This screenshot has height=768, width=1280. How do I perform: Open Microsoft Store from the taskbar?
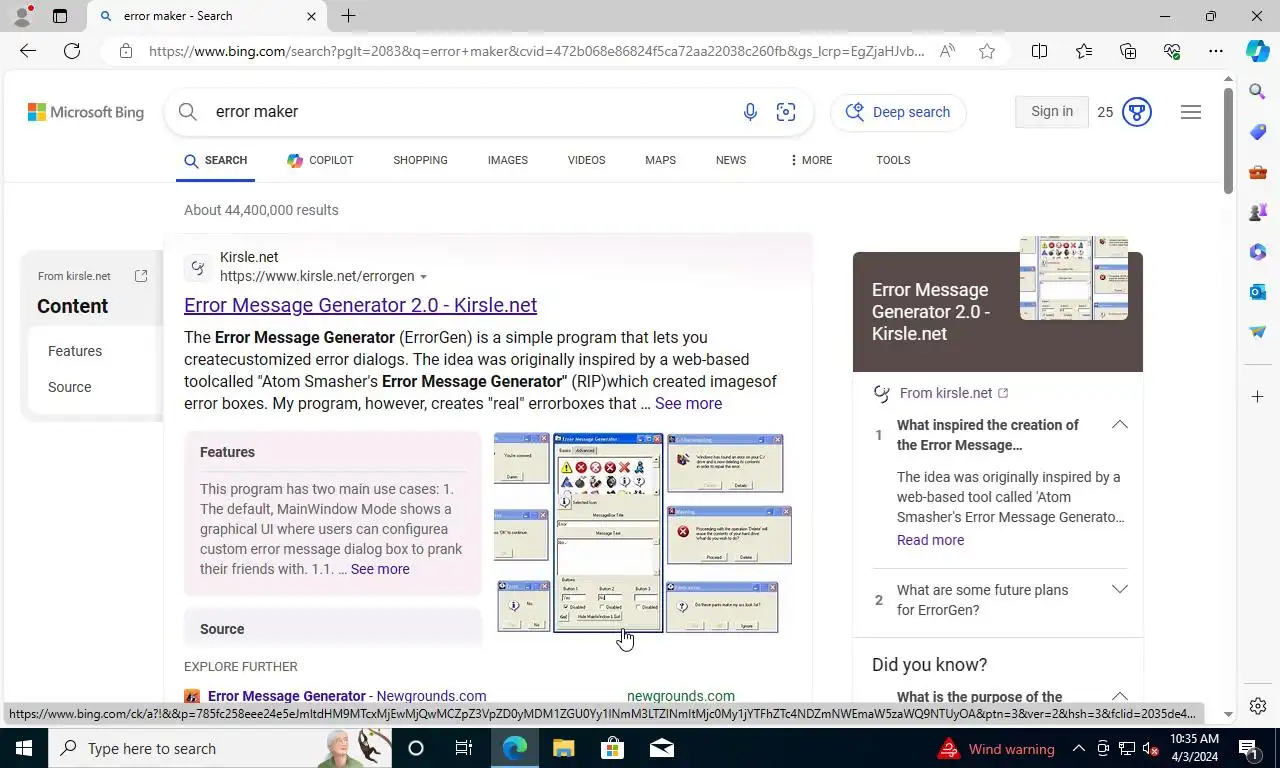tap(612, 748)
